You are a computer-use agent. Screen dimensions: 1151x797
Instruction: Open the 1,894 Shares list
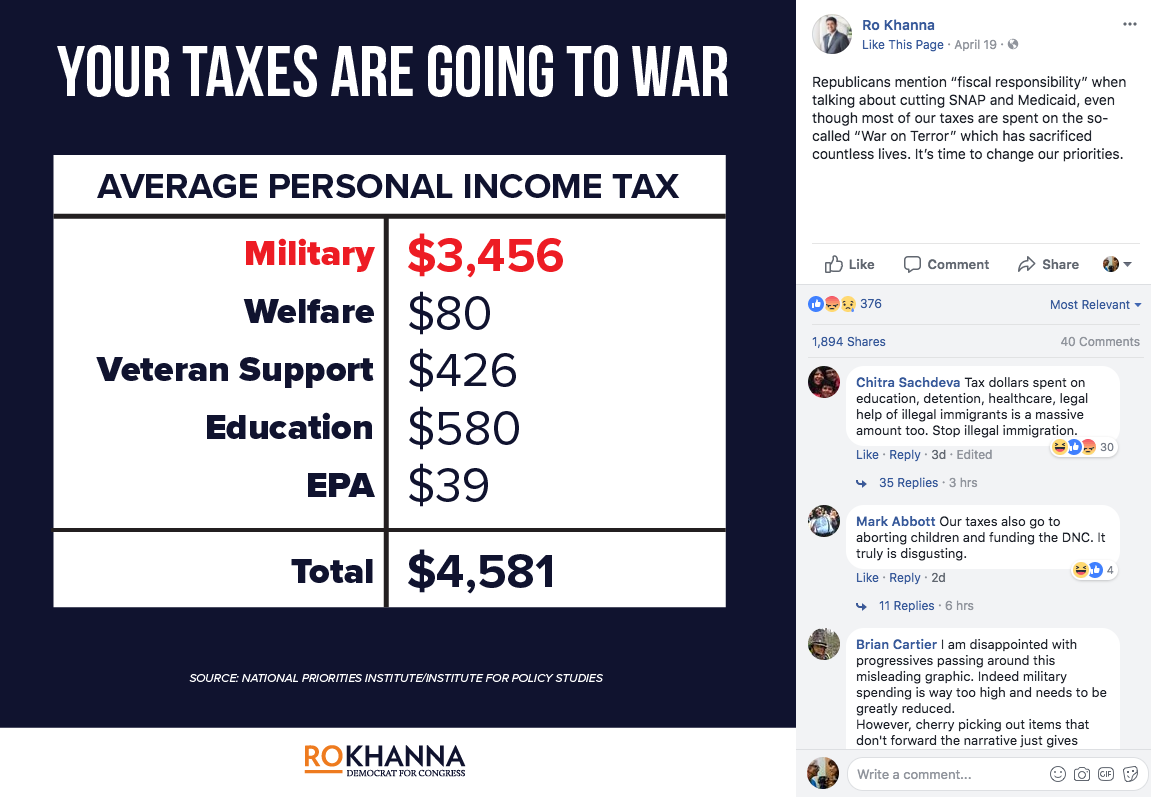coord(848,342)
